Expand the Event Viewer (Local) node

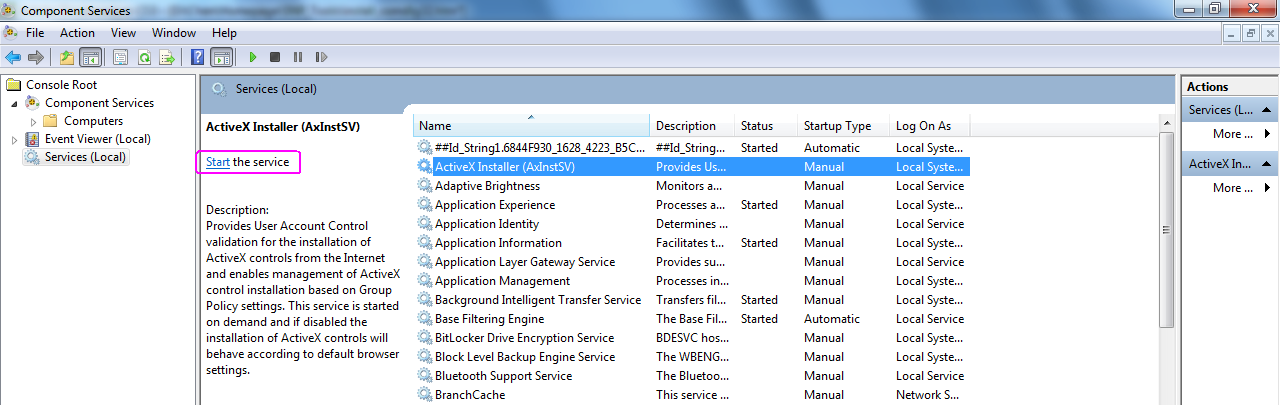[14, 139]
